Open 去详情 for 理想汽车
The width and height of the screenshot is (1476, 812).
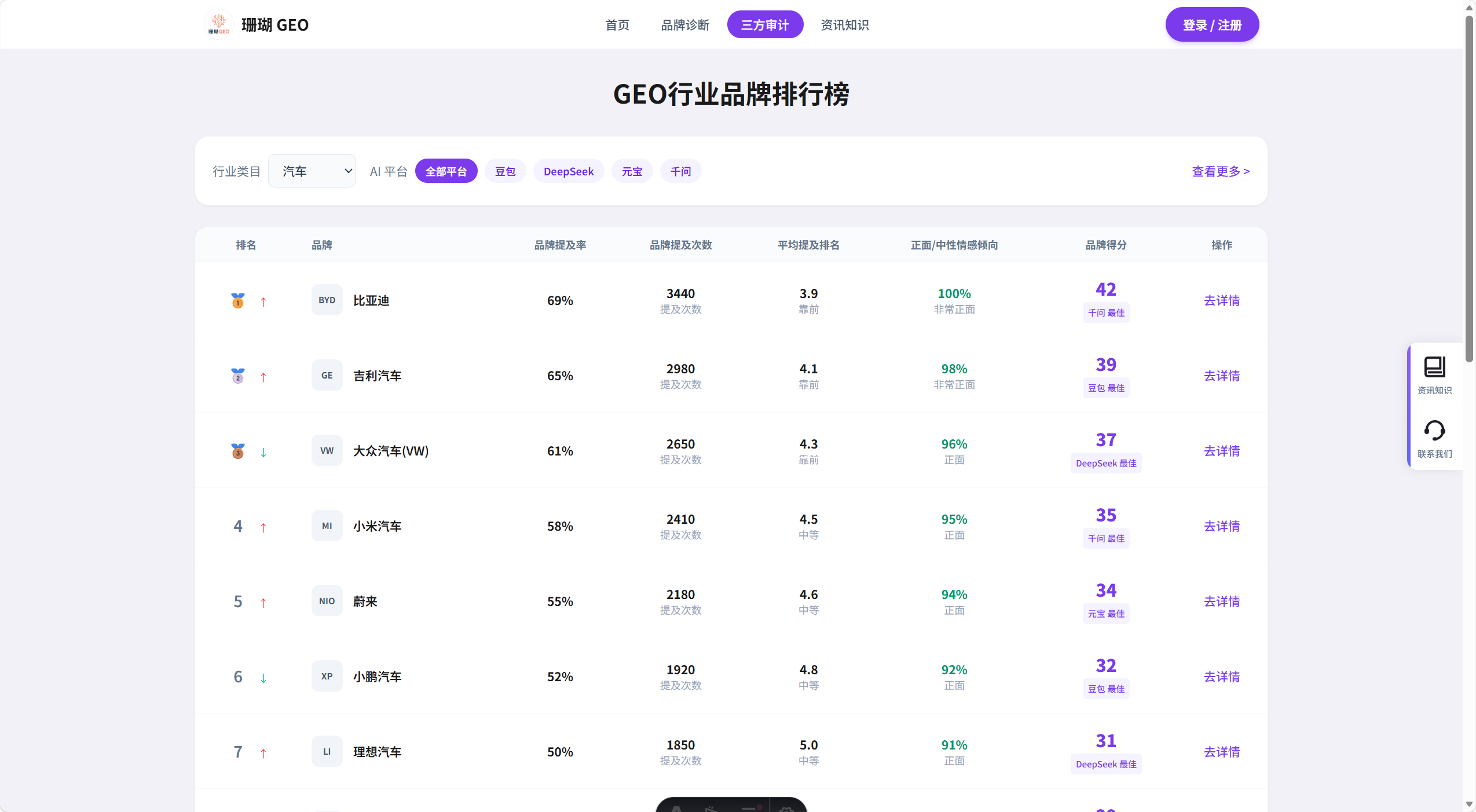[1222, 752]
